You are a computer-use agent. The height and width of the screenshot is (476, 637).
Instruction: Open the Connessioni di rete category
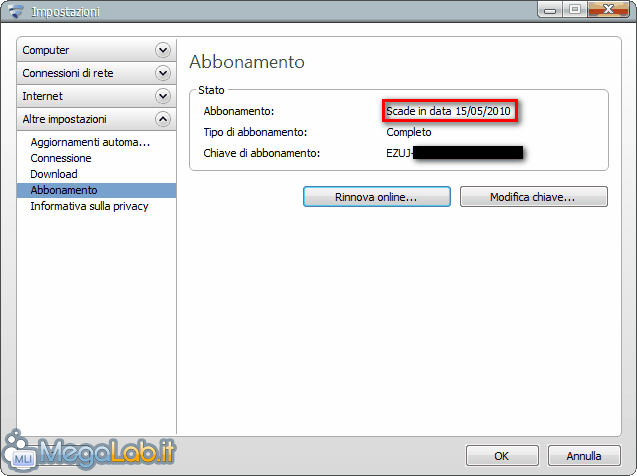[x=96, y=73]
